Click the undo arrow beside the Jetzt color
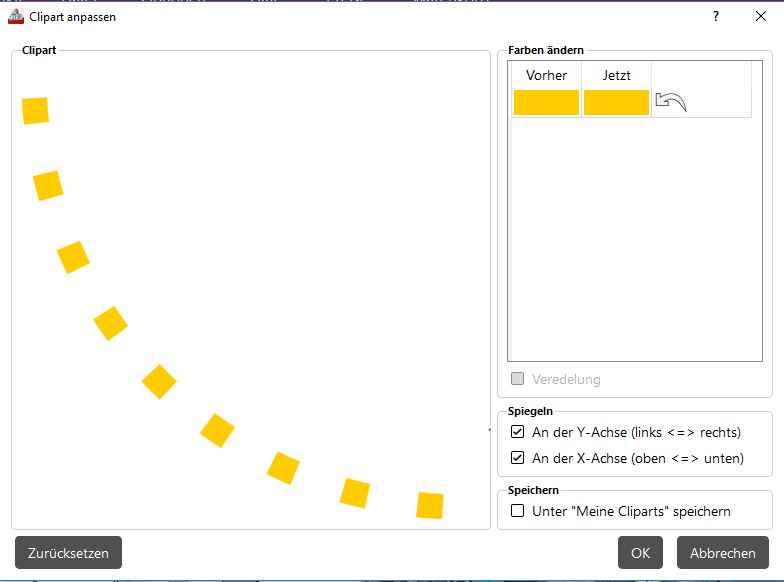This screenshot has height=582, width=784. tap(670, 101)
